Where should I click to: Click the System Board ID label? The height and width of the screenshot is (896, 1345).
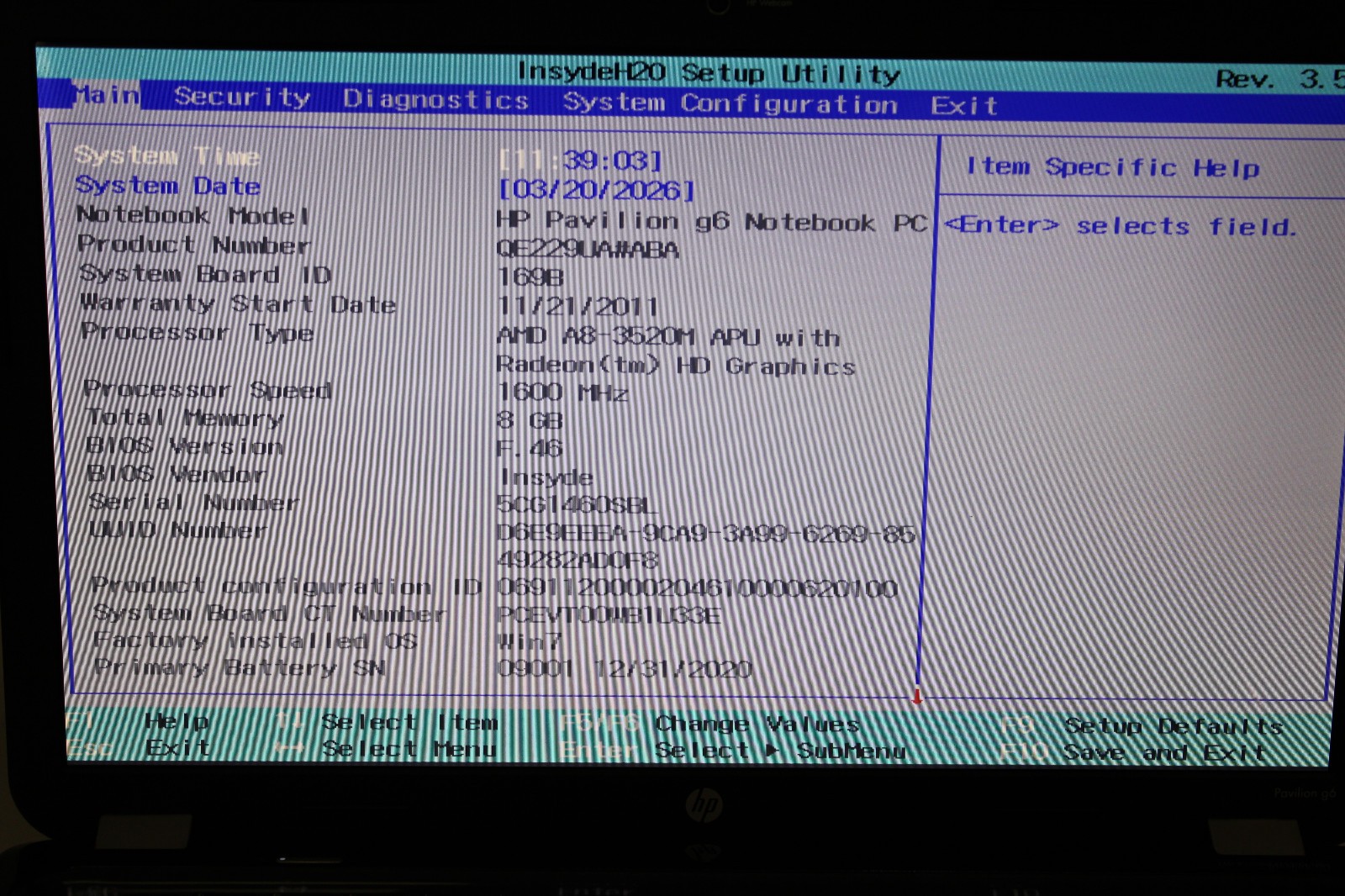click(205, 274)
